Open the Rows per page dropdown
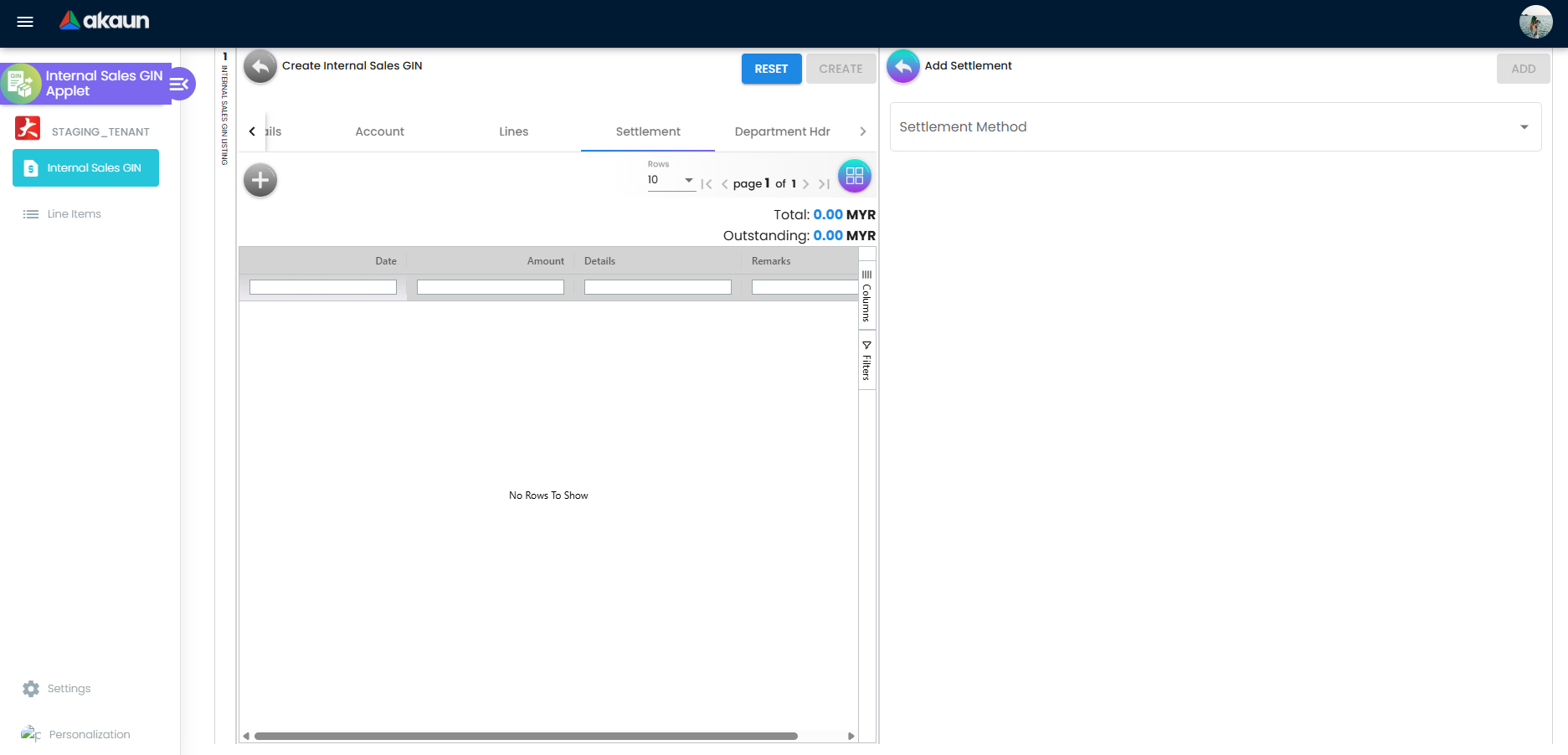The image size is (1568, 755). click(x=671, y=180)
